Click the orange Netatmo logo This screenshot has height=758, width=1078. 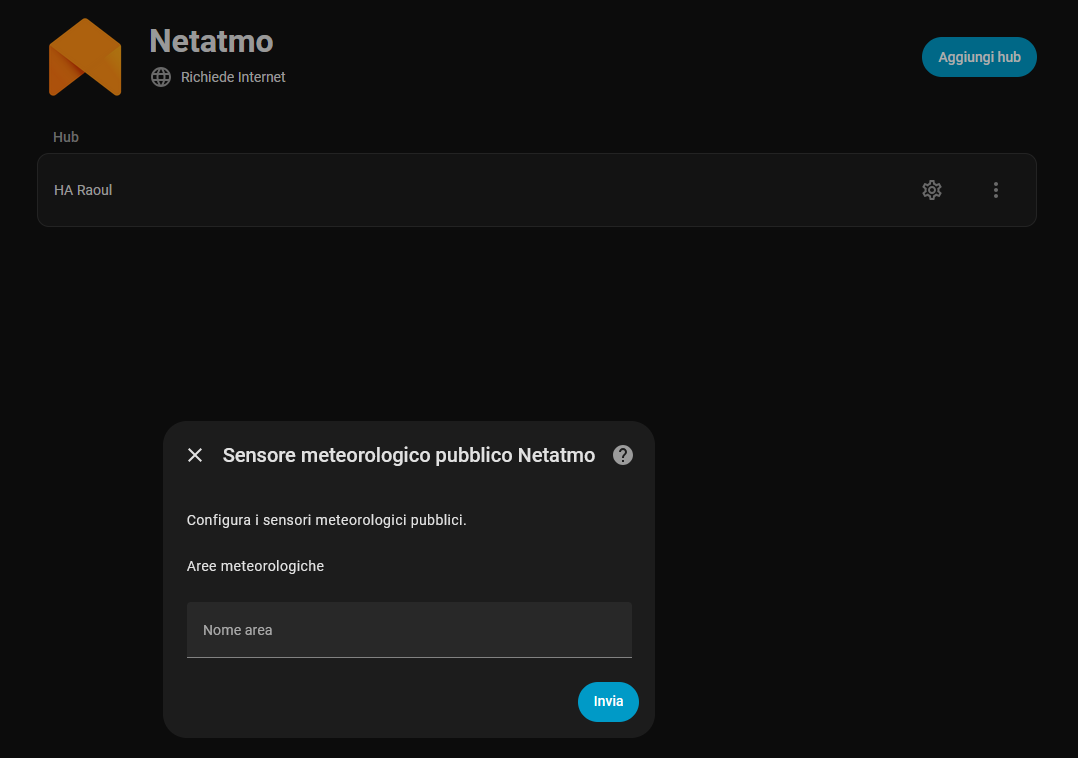click(85, 58)
